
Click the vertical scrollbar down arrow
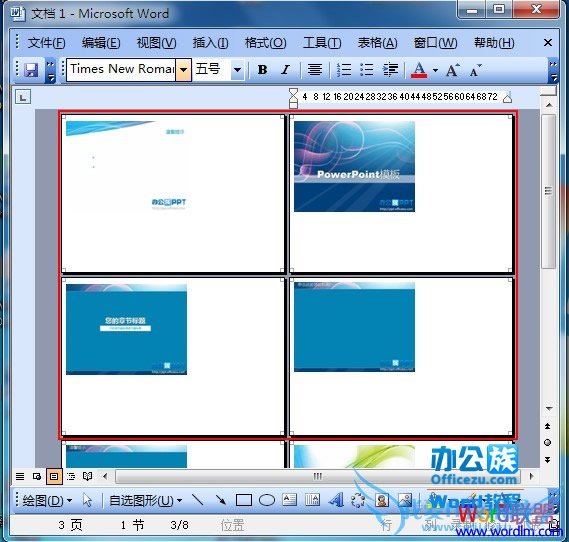pyautogui.click(x=549, y=408)
